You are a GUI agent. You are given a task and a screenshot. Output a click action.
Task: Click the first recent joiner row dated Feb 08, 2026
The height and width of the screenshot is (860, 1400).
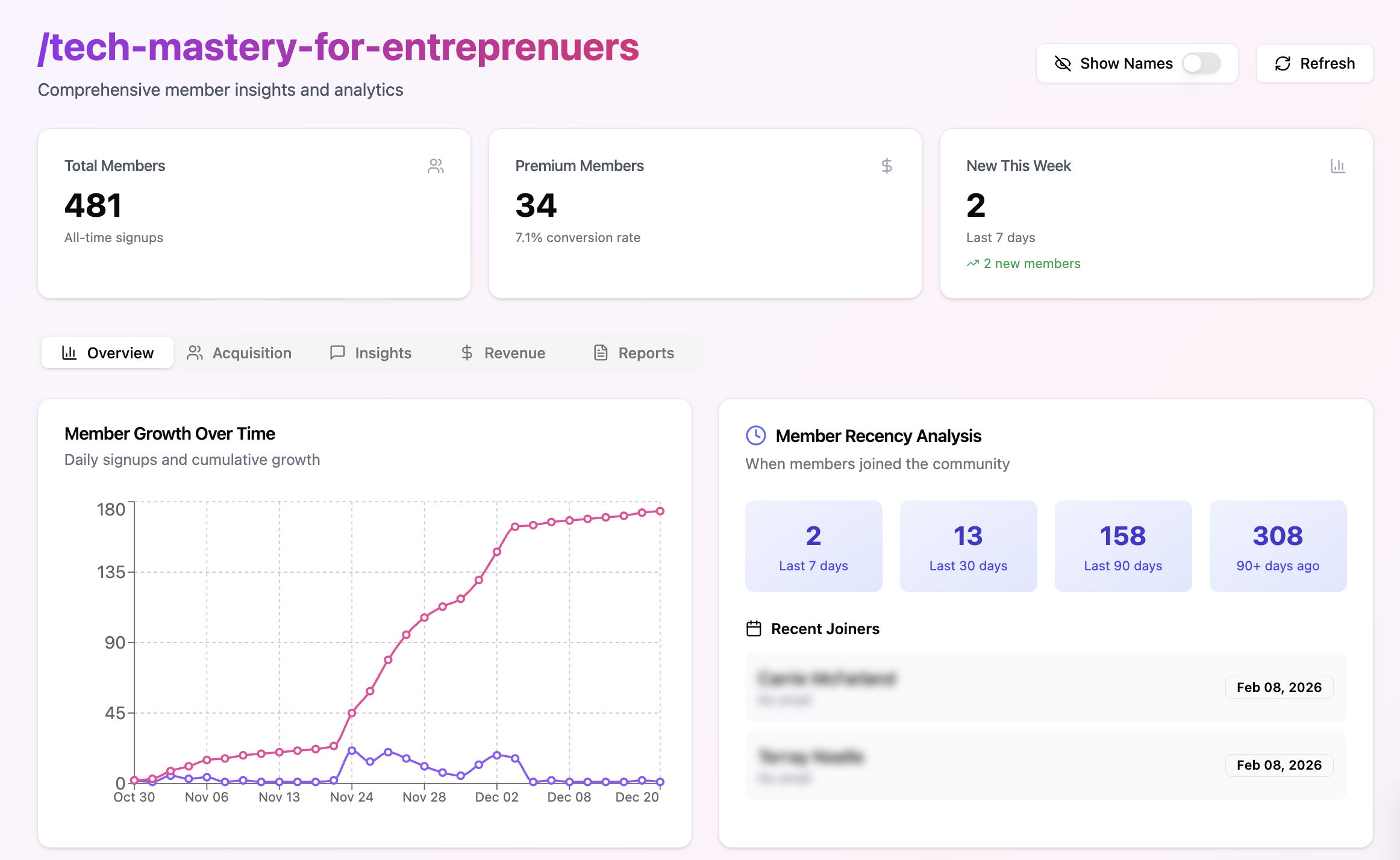[x=1045, y=687]
